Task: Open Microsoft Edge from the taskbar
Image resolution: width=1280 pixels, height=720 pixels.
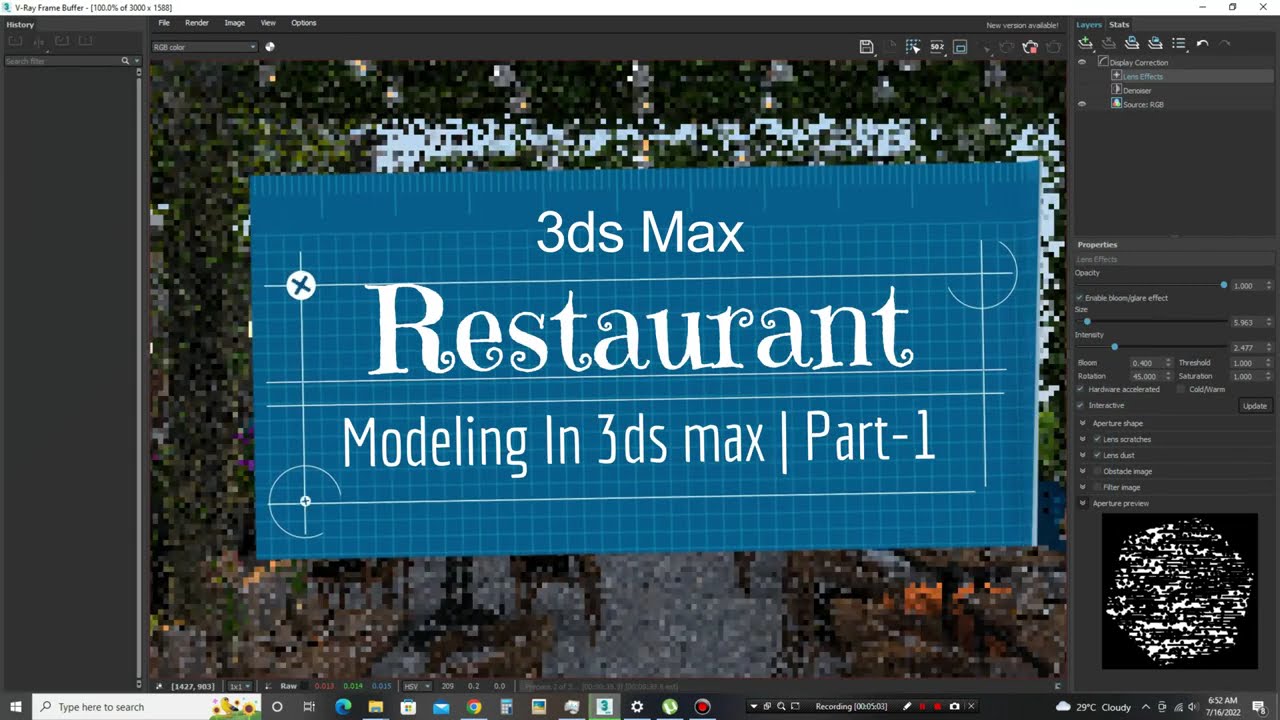Action: (343, 707)
